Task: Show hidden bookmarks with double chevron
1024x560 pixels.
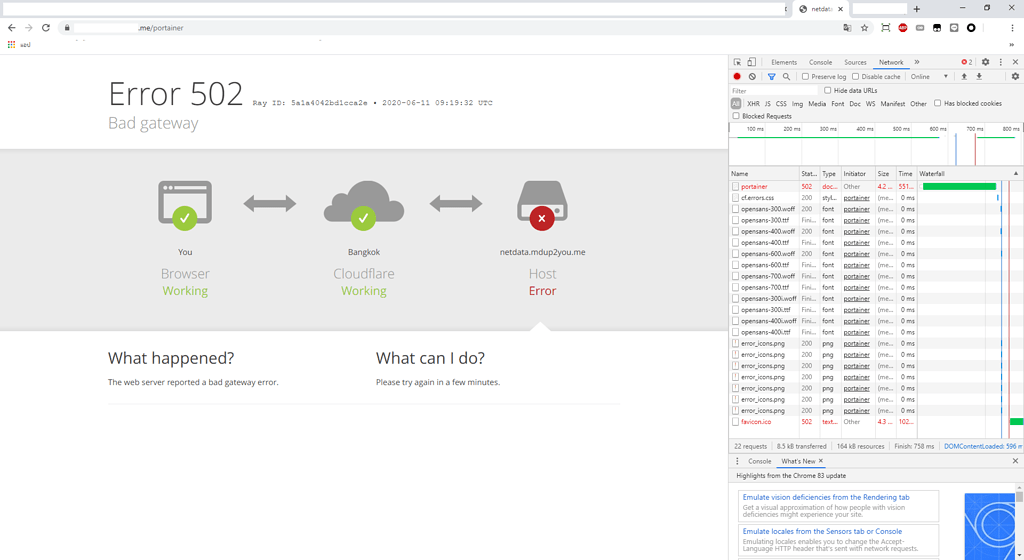Action: [x=1012, y=44]
